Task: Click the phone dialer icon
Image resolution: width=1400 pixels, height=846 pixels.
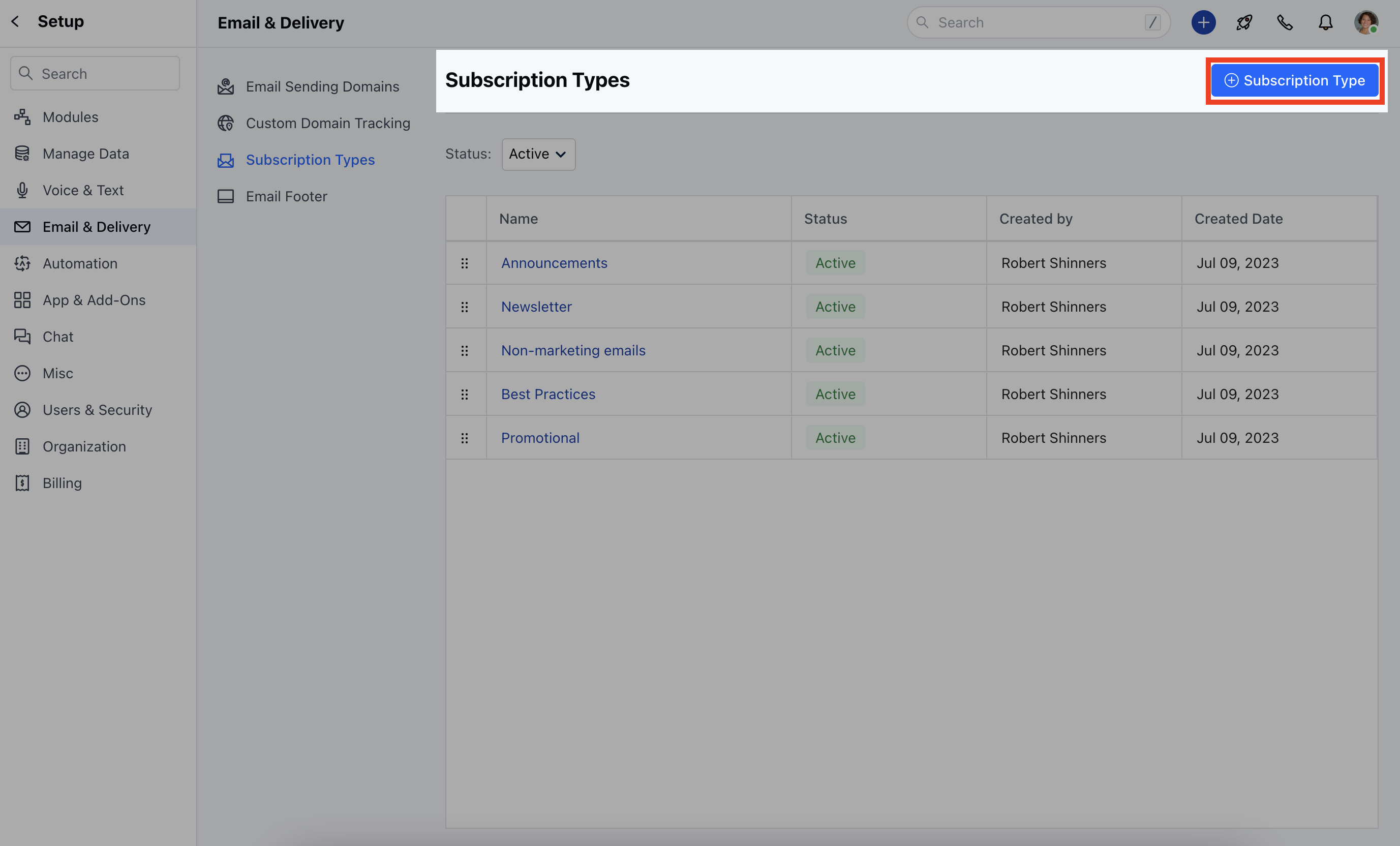Action: 1285,23
